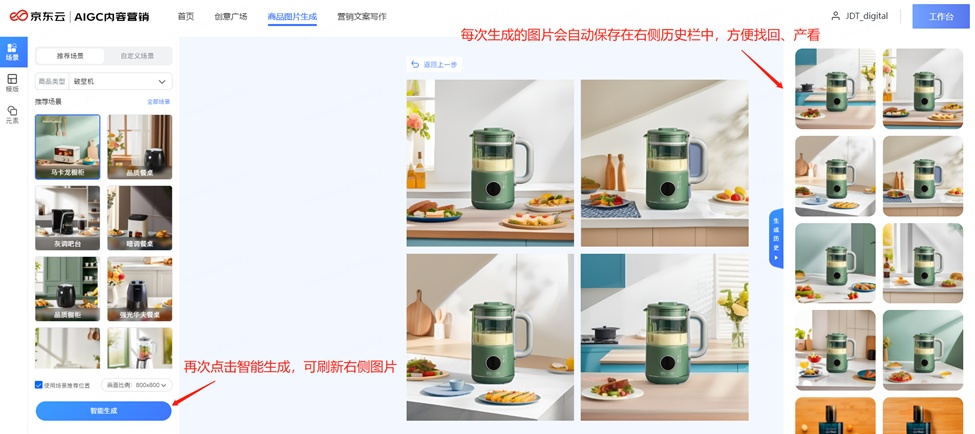The width and height of the screenshot is (975, 434).
Task: Click the user profile icon beside JDT_digital
Action: click(x=835, y=16)
